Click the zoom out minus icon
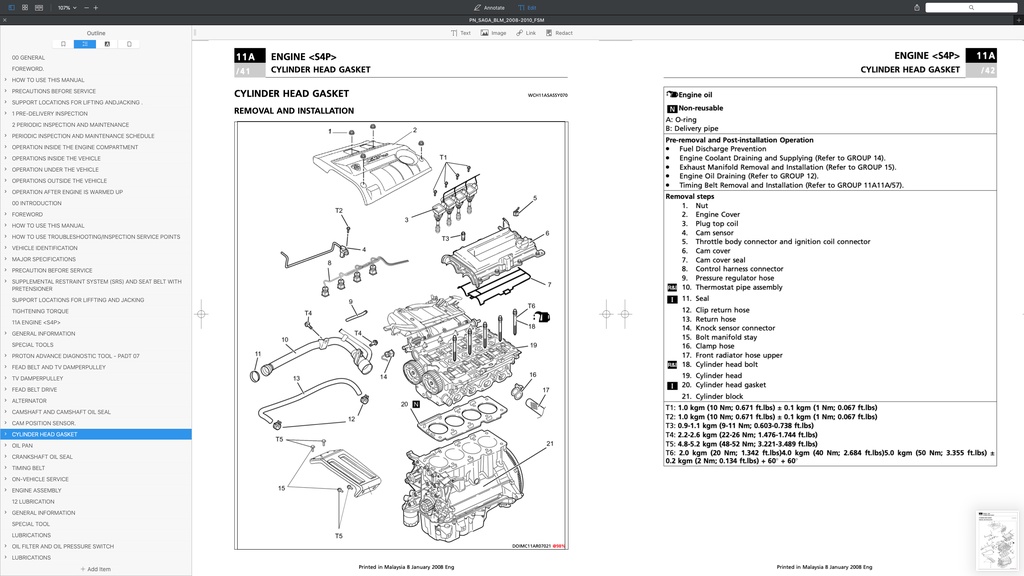This screenshot has height=576, width=1024. [86, 8]
